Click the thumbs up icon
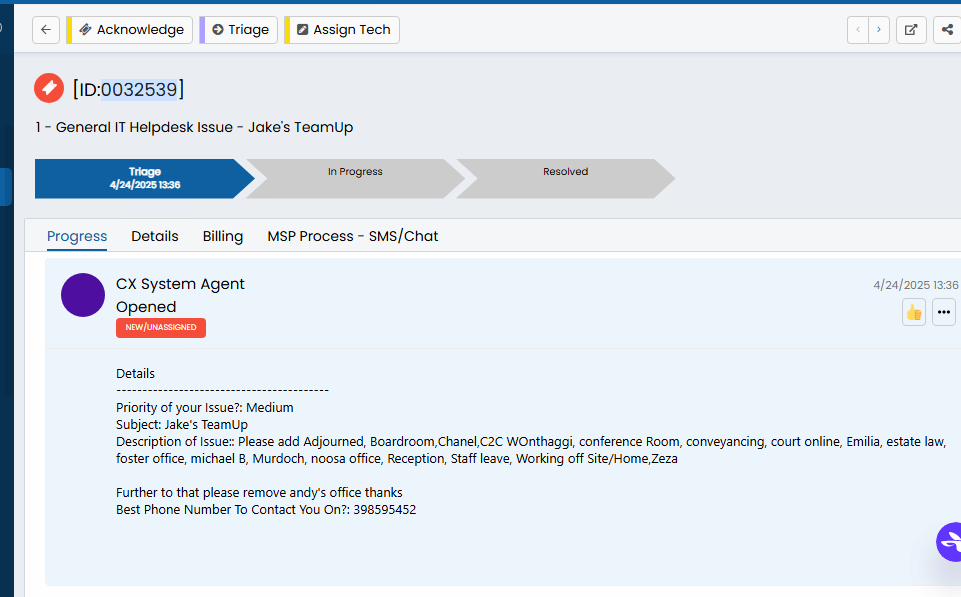Screen dimensions: 961x597 click(x=914, y=313)
